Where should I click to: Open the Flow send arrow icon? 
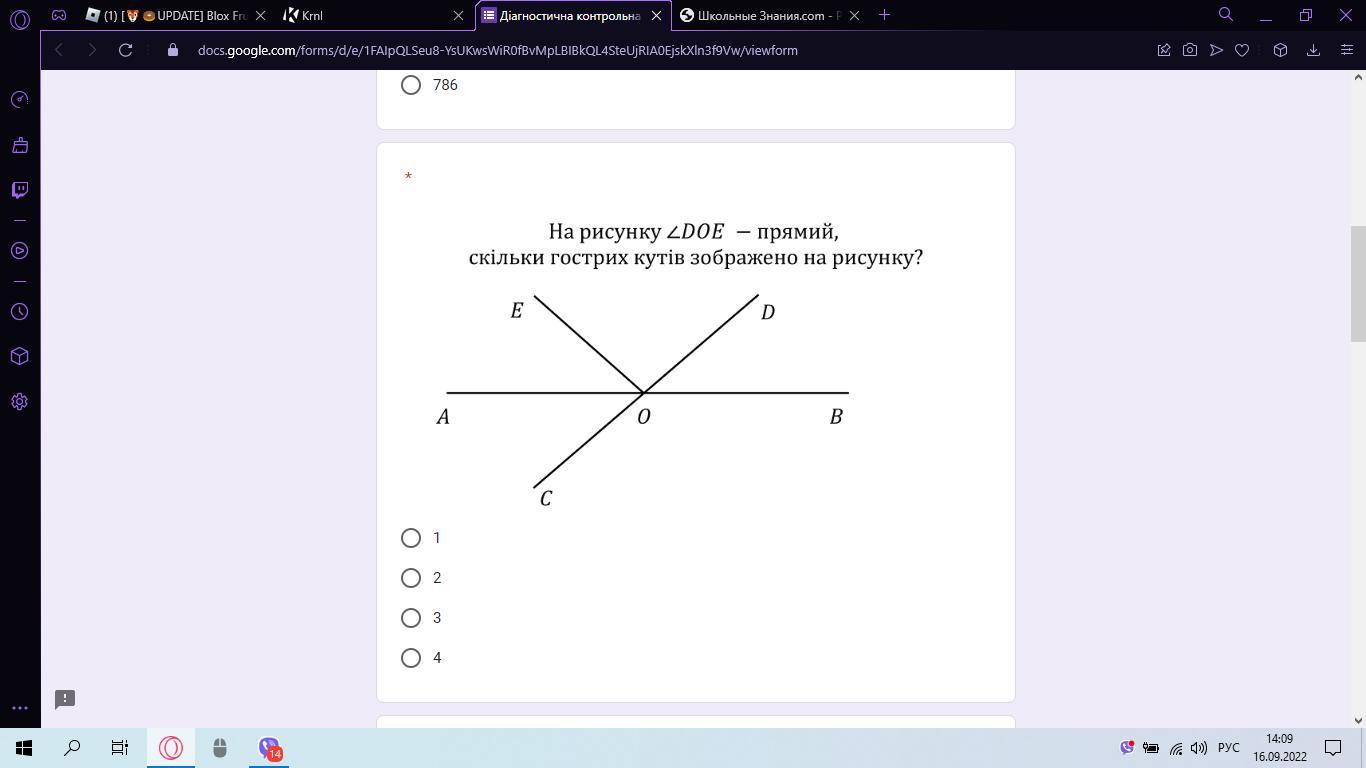(1216, 50)
